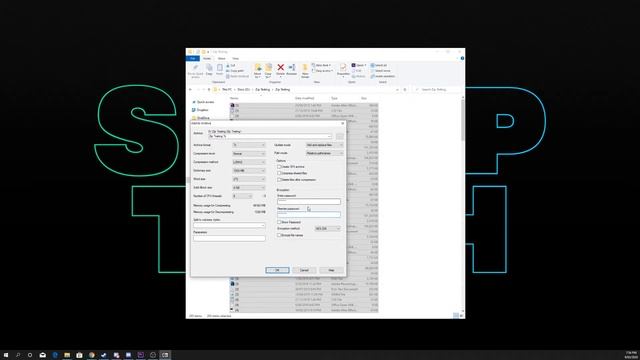
Task: Open Cortana circle on taskbar
Action: pos(30,355)
